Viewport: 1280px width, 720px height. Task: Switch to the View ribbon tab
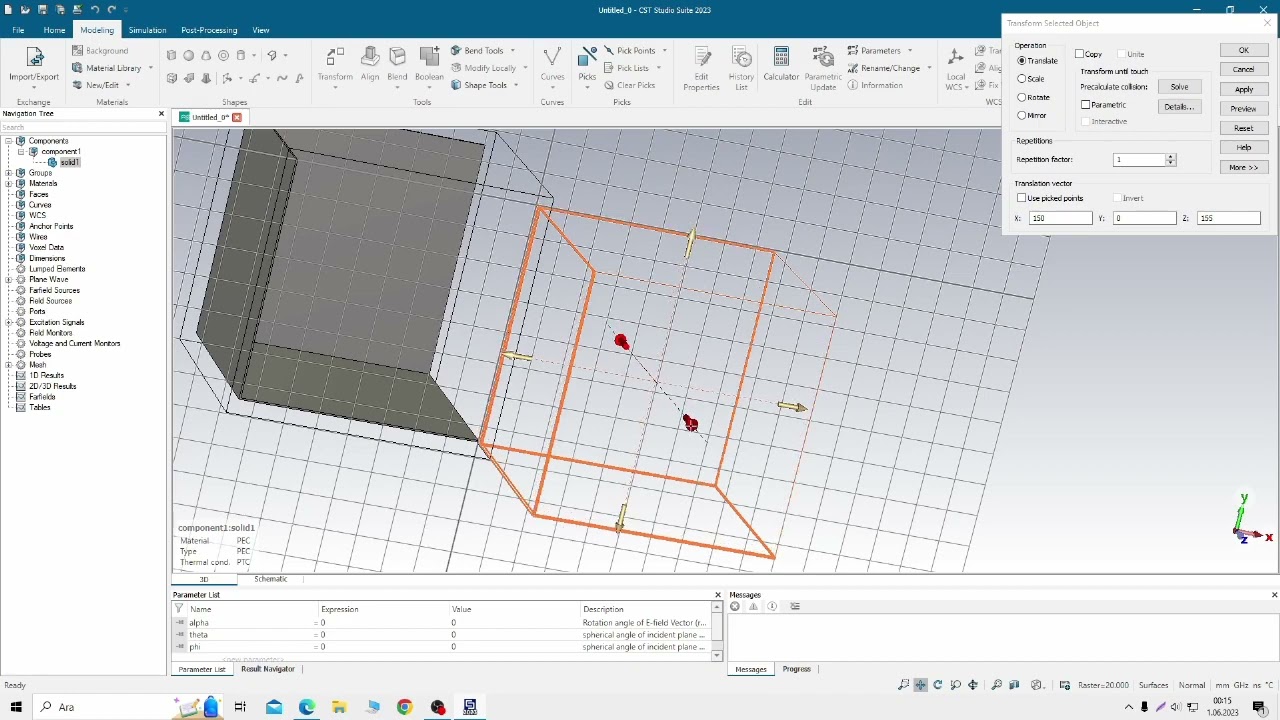tap(261, 30)
